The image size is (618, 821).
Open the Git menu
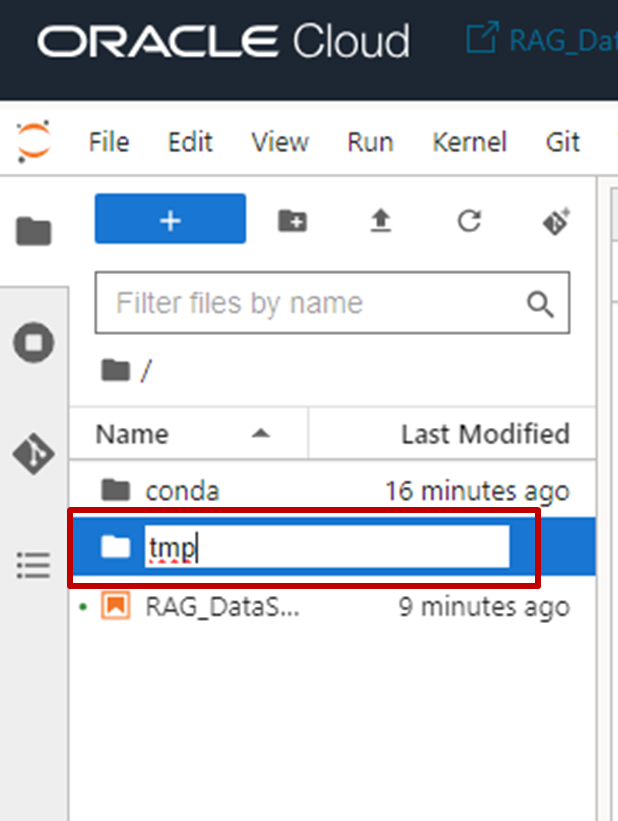point(563,142)
